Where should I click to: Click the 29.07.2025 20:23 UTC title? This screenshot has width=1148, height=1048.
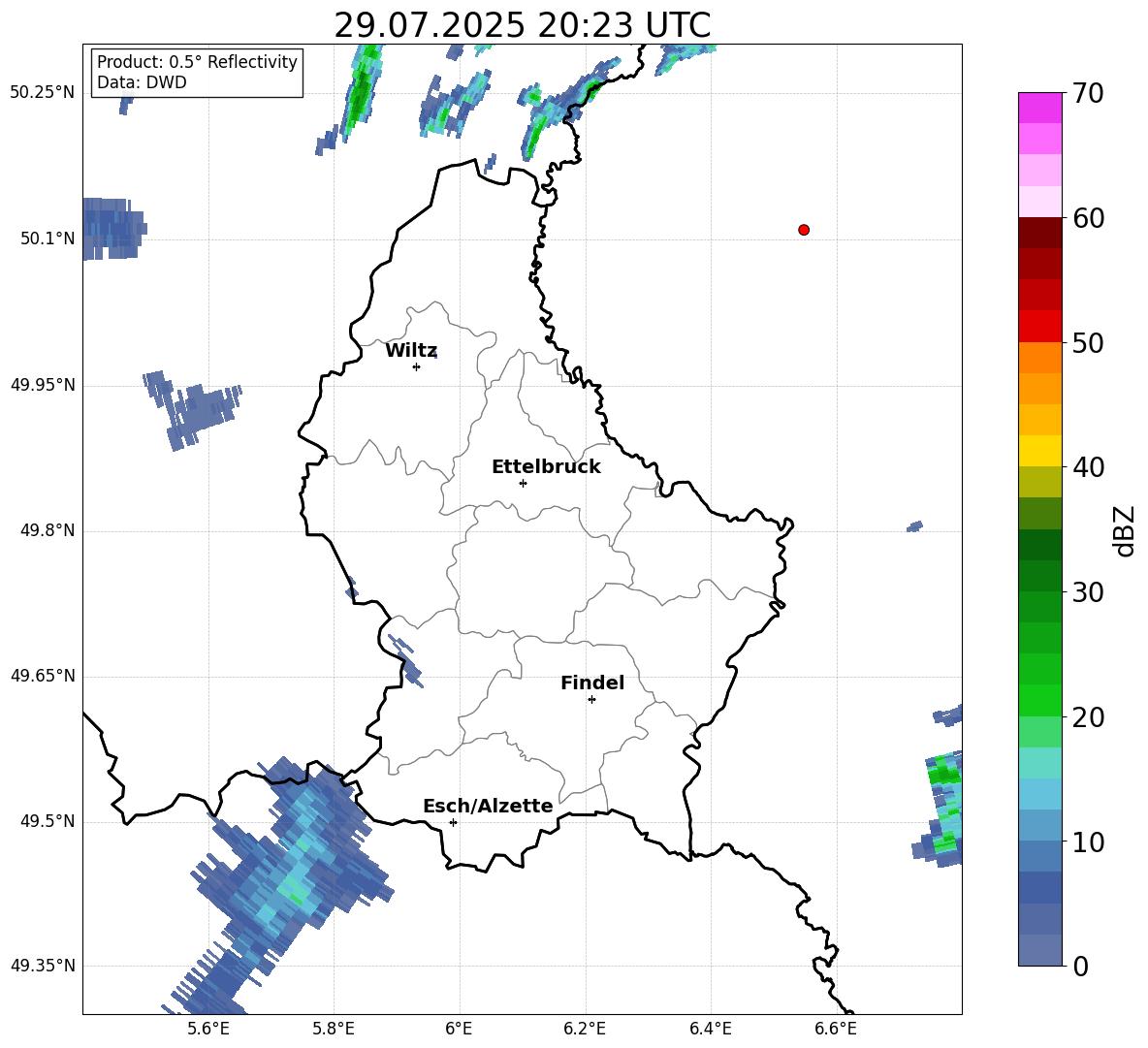click(x=522, y=25)
